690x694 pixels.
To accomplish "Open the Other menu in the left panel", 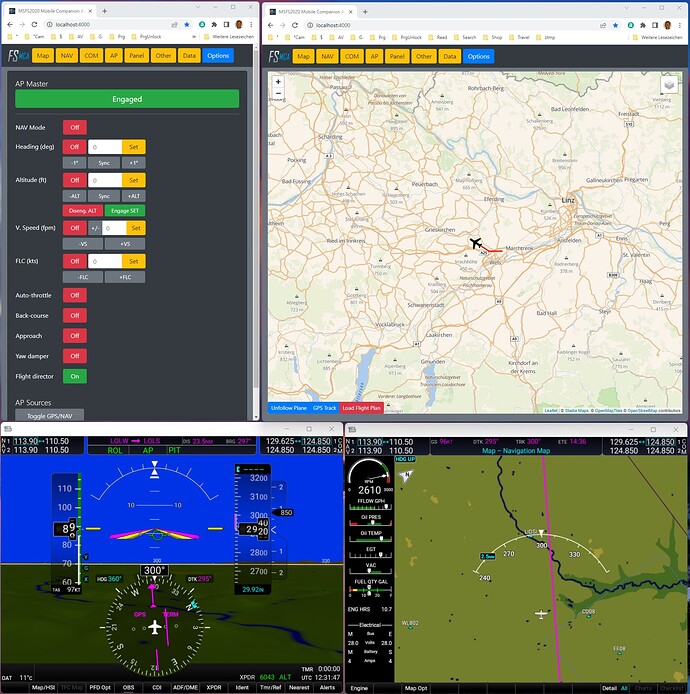I will [x=163, y=56].
